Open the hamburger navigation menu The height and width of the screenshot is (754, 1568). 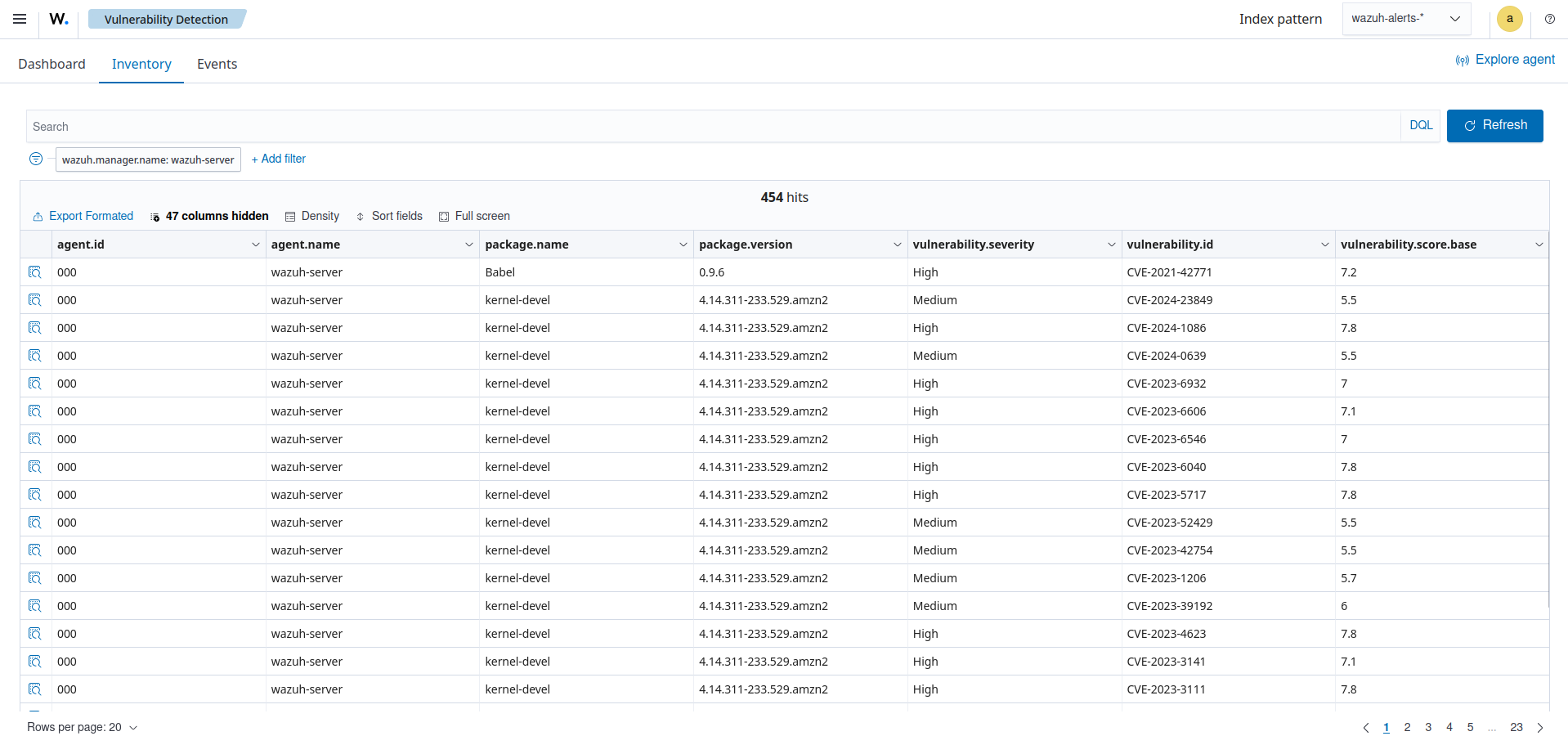(x=20, y=19)
